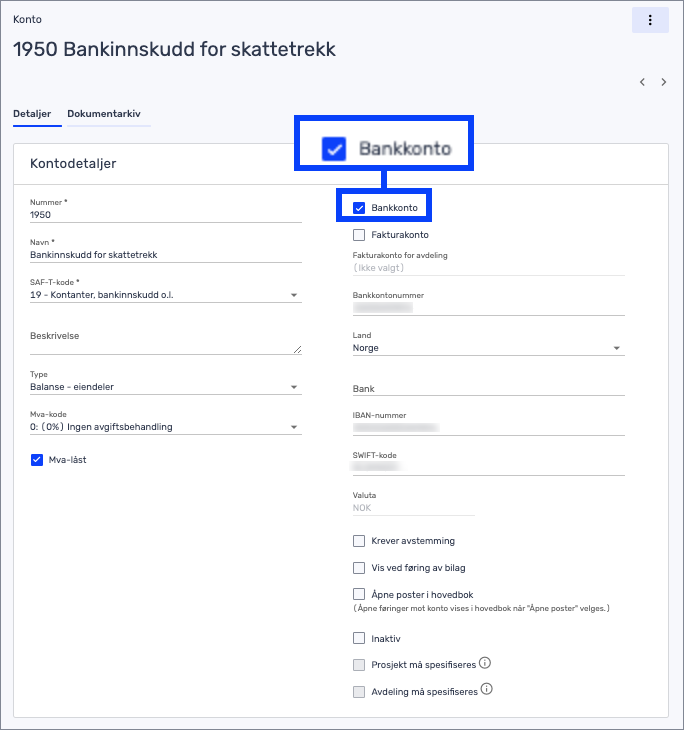The image size is (684, 730).
Task: Click the Kontodetaljer section heading
Action: tap(73, 163)
